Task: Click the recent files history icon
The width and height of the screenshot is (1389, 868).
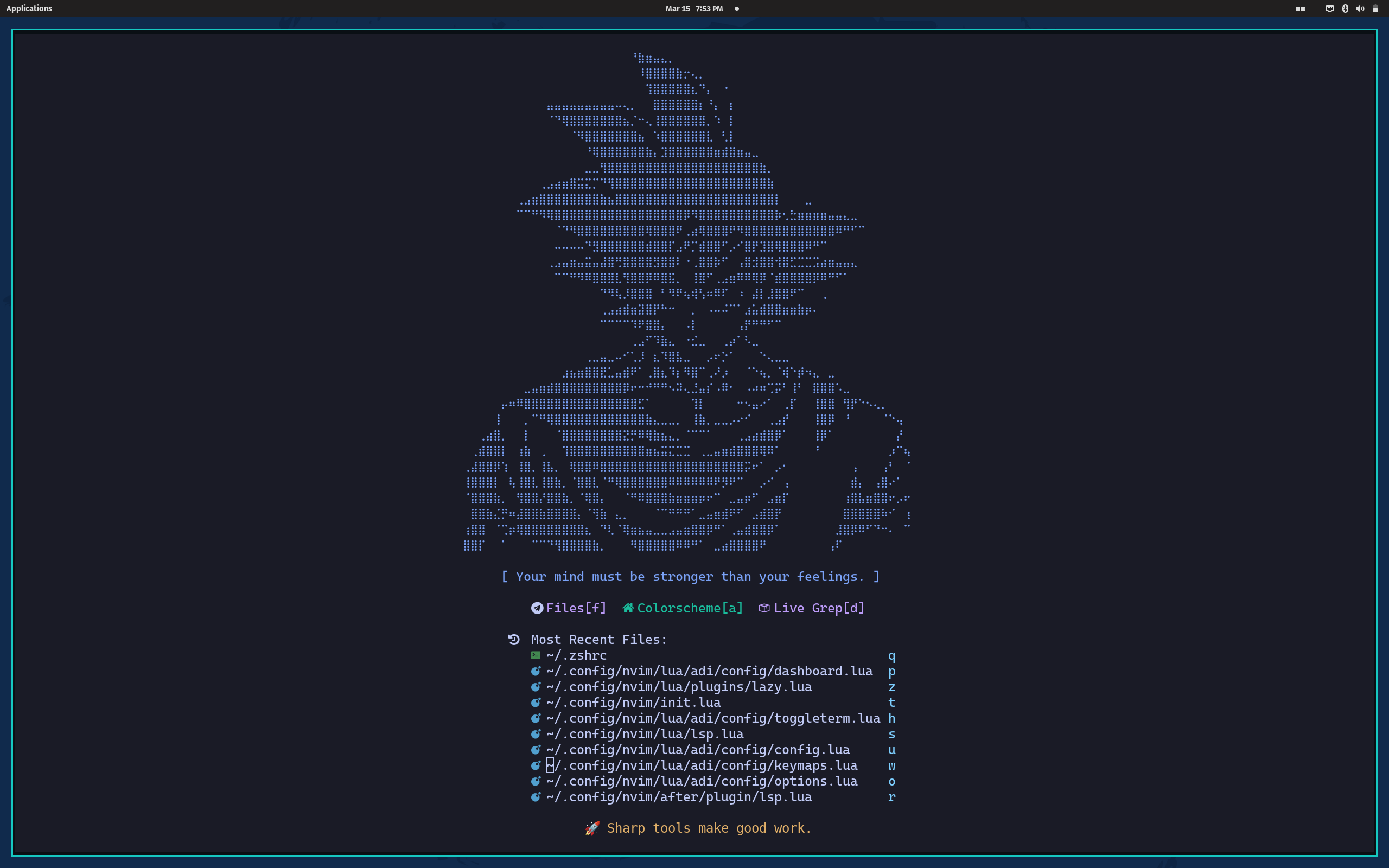Action: [x=514, y=640]
